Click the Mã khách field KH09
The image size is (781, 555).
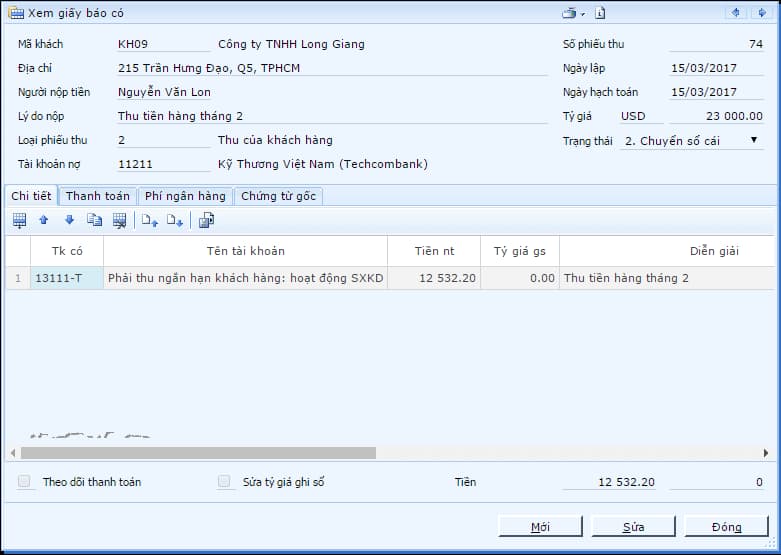[x=163, y=44]
